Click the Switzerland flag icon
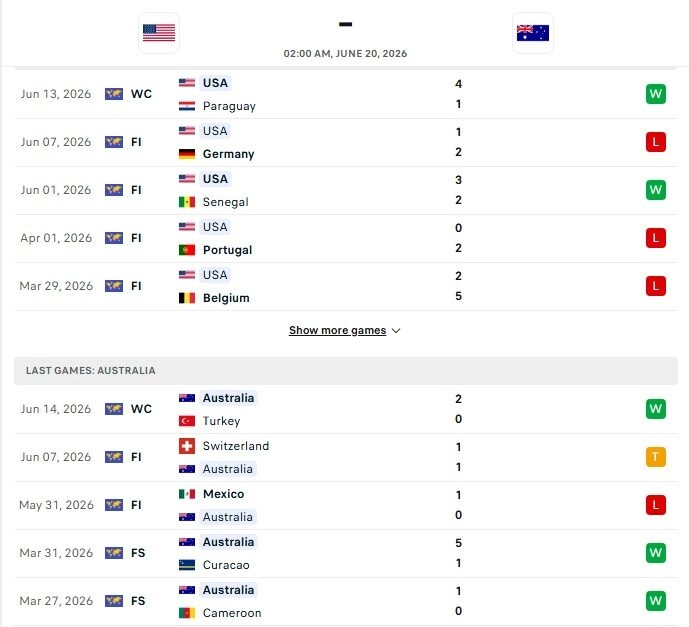The image size is (689, 627). 187,446
